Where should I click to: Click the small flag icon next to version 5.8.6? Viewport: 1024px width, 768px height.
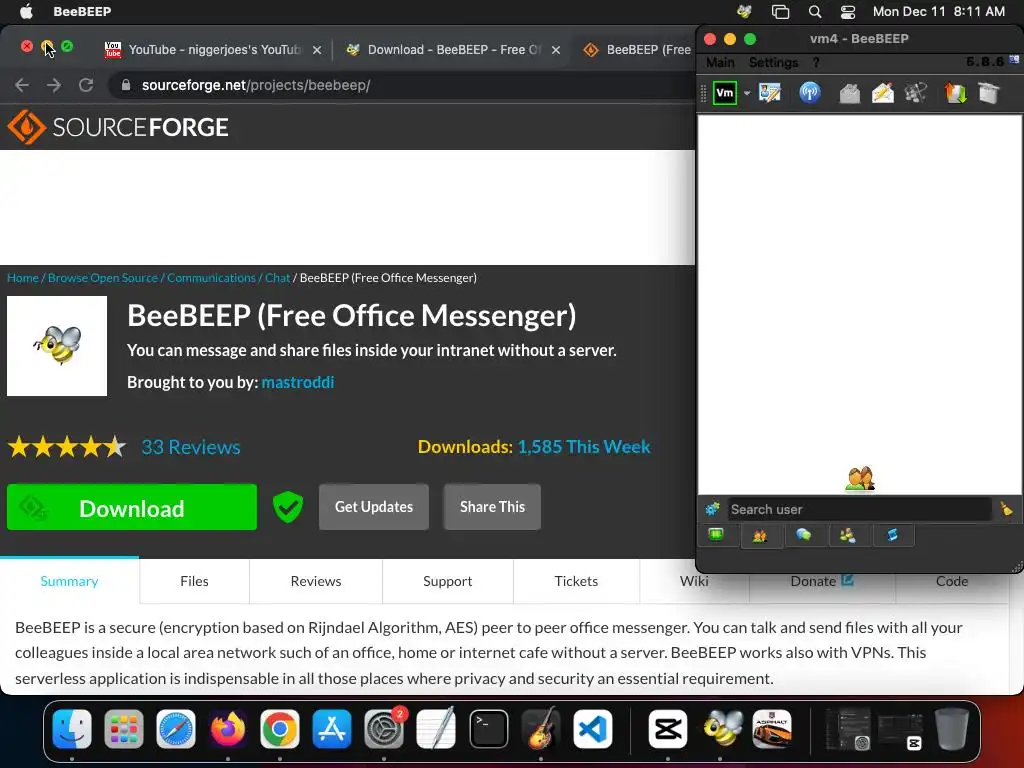pos(1014,60)
